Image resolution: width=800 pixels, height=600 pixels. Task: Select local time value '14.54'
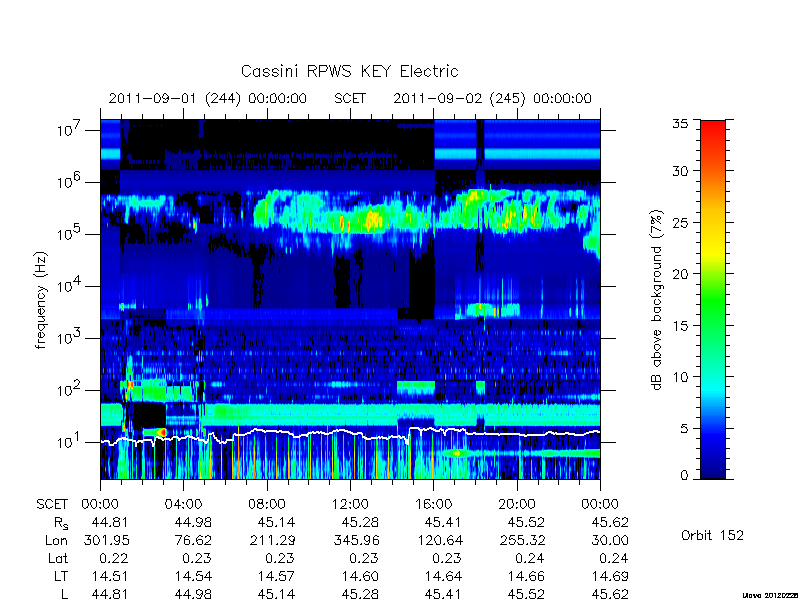pyautogui.click(x=193, y=576)
